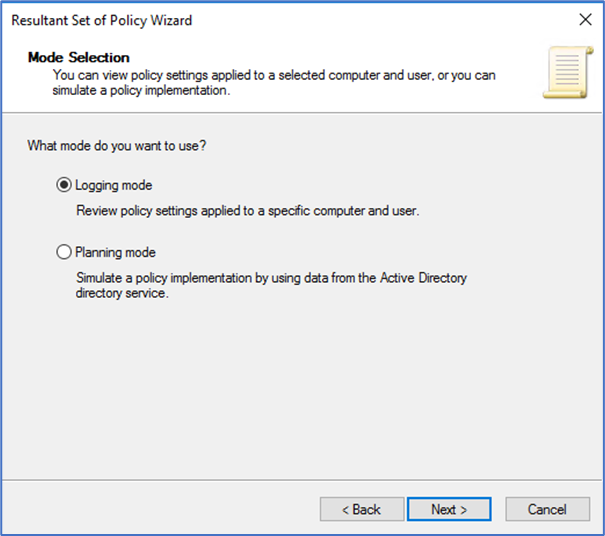Select the Logging mode radio button
This screenshot has height=536, width=605.
tap(65, 185)
